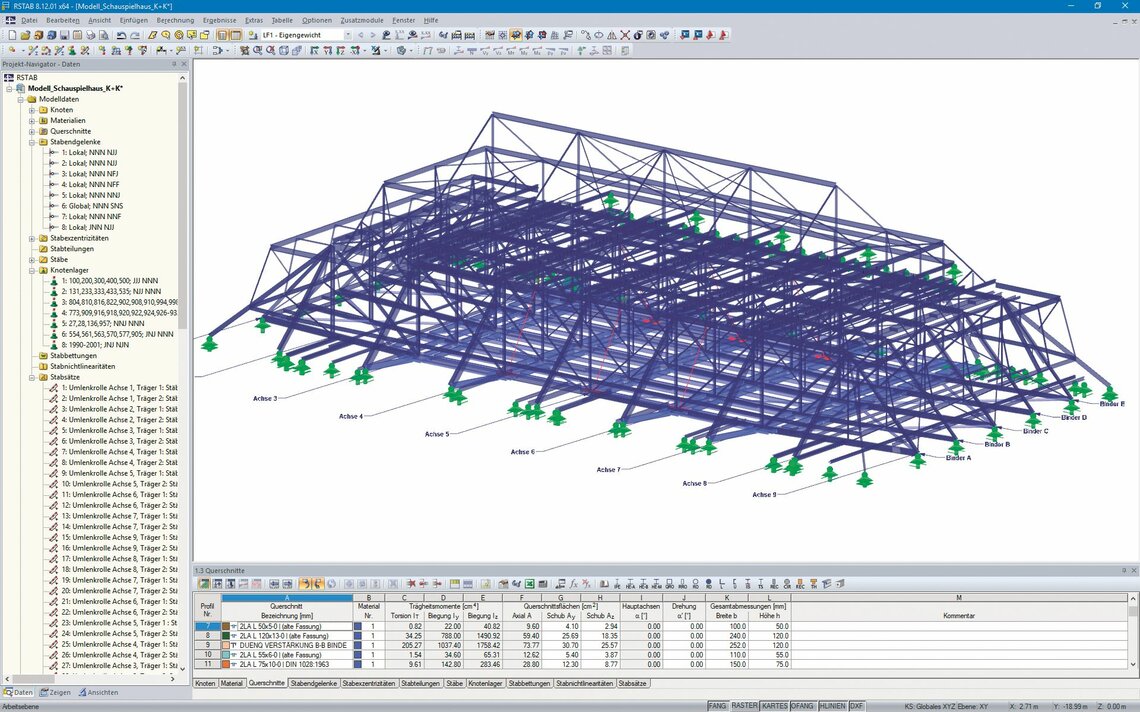This screenshot has width=1140, height=712.
Task: Expand the Stabexzentrizitäten tree node
Action: click(x=32, y=239)
